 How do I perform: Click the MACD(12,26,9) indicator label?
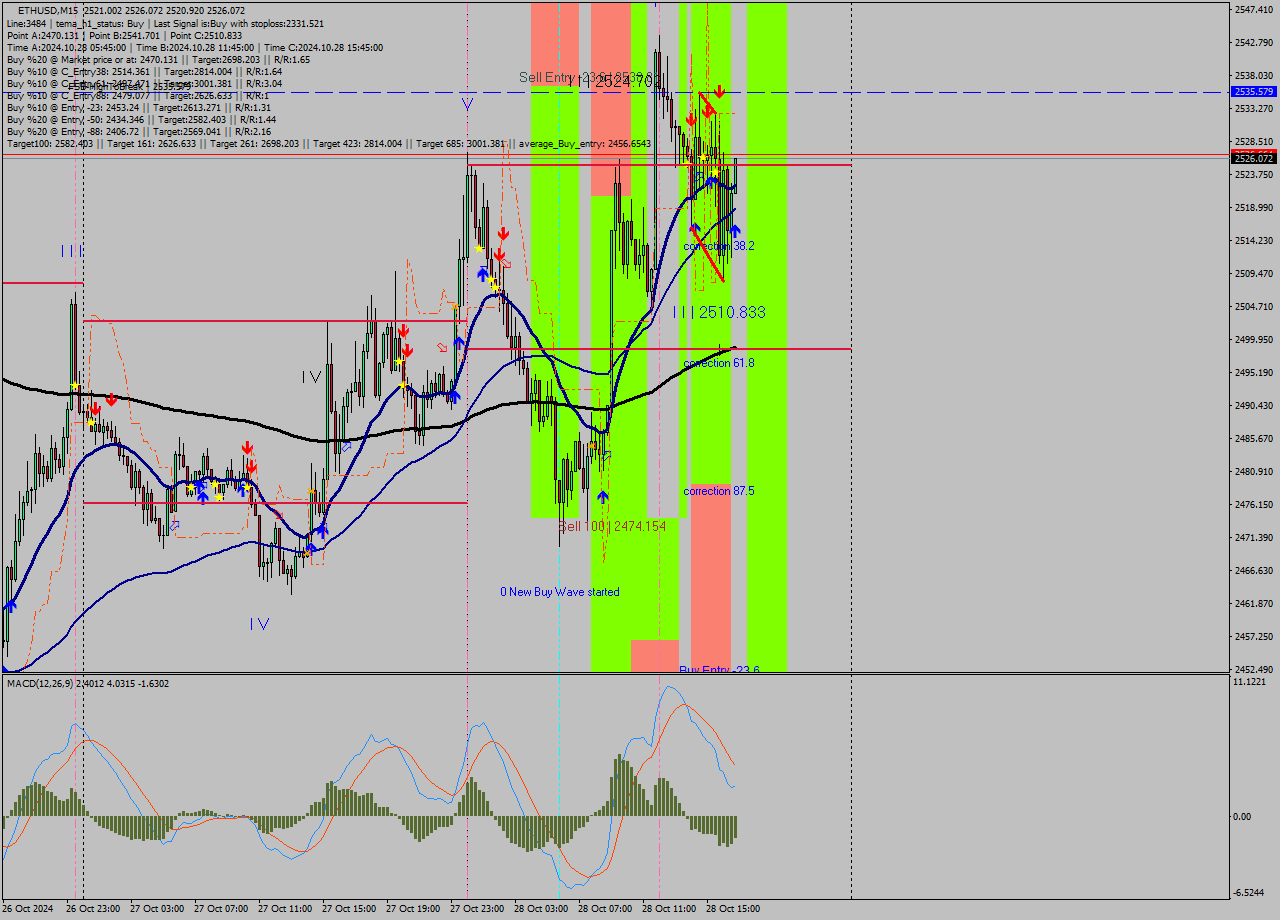[86, 683]
